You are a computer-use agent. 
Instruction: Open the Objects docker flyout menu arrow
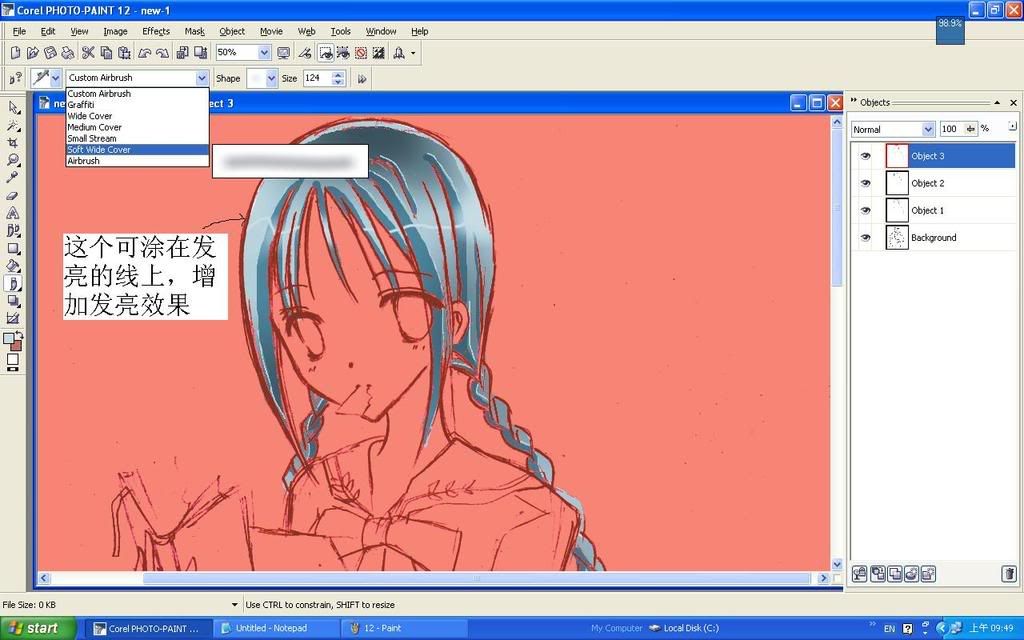tap(1012, 126)
